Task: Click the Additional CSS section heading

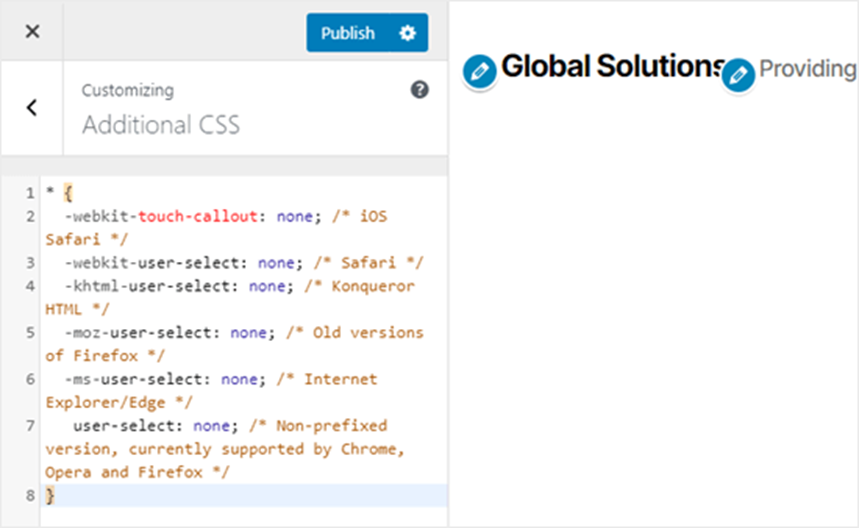Action: pyautogui.click(x=161, y=125)
